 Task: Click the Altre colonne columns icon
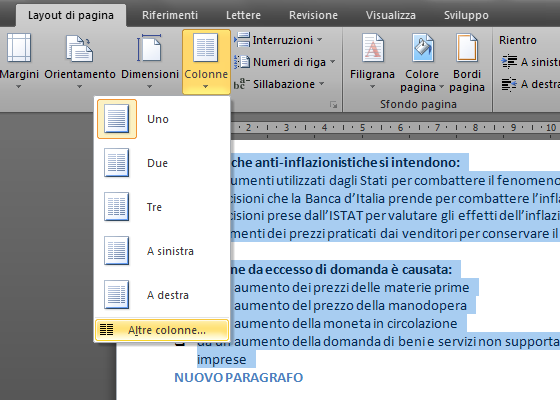(x=106, y=330)
